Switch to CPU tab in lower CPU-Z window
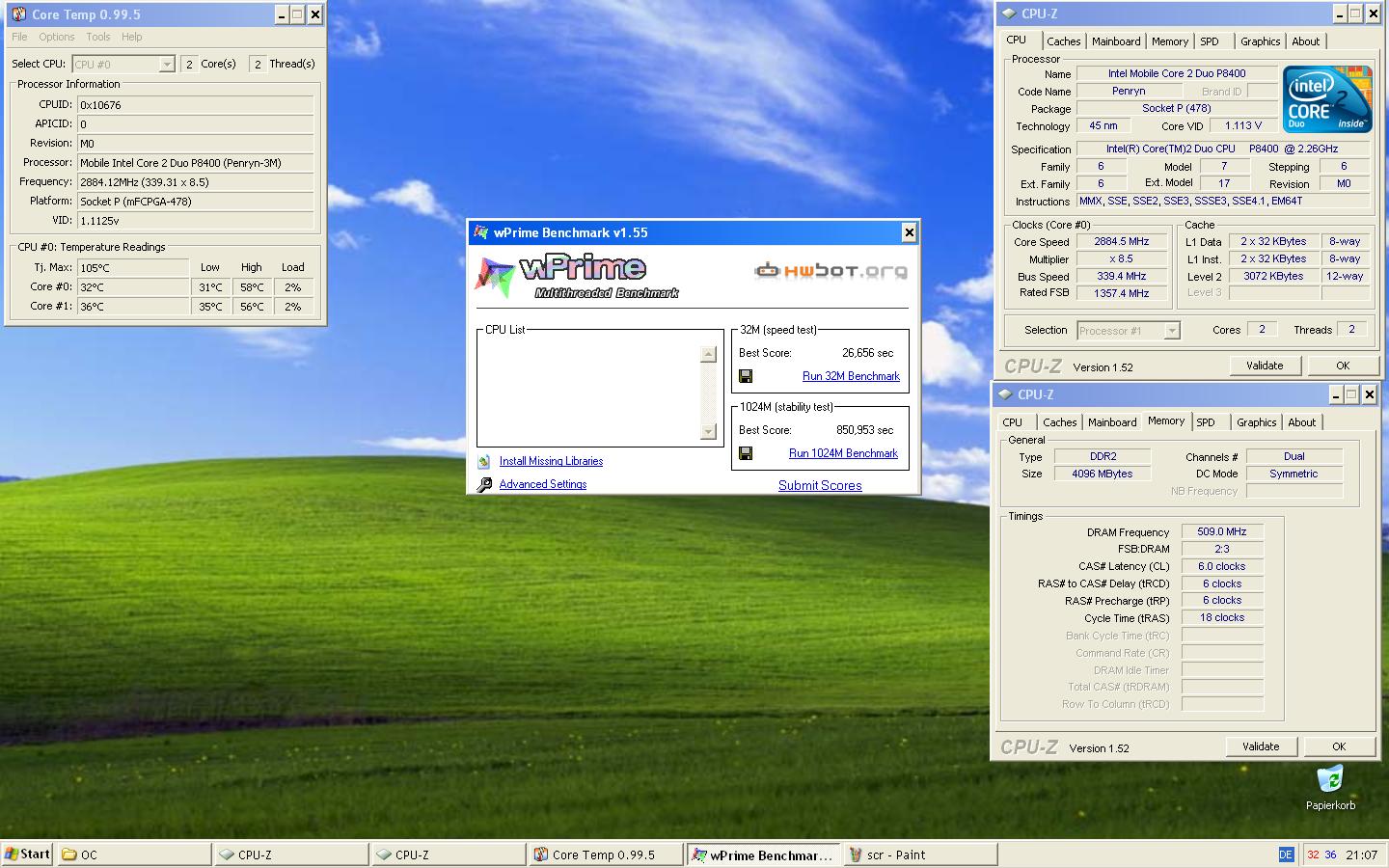Viewport: 1389px width, 868px height. [1012, 422]
